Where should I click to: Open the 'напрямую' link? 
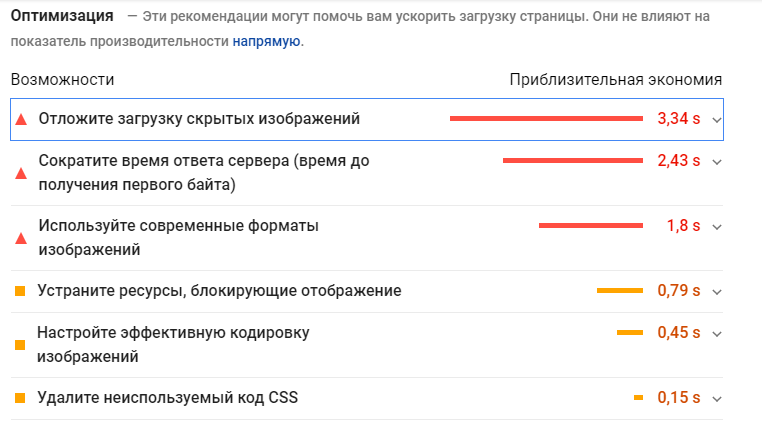click(x=266, y=42)
